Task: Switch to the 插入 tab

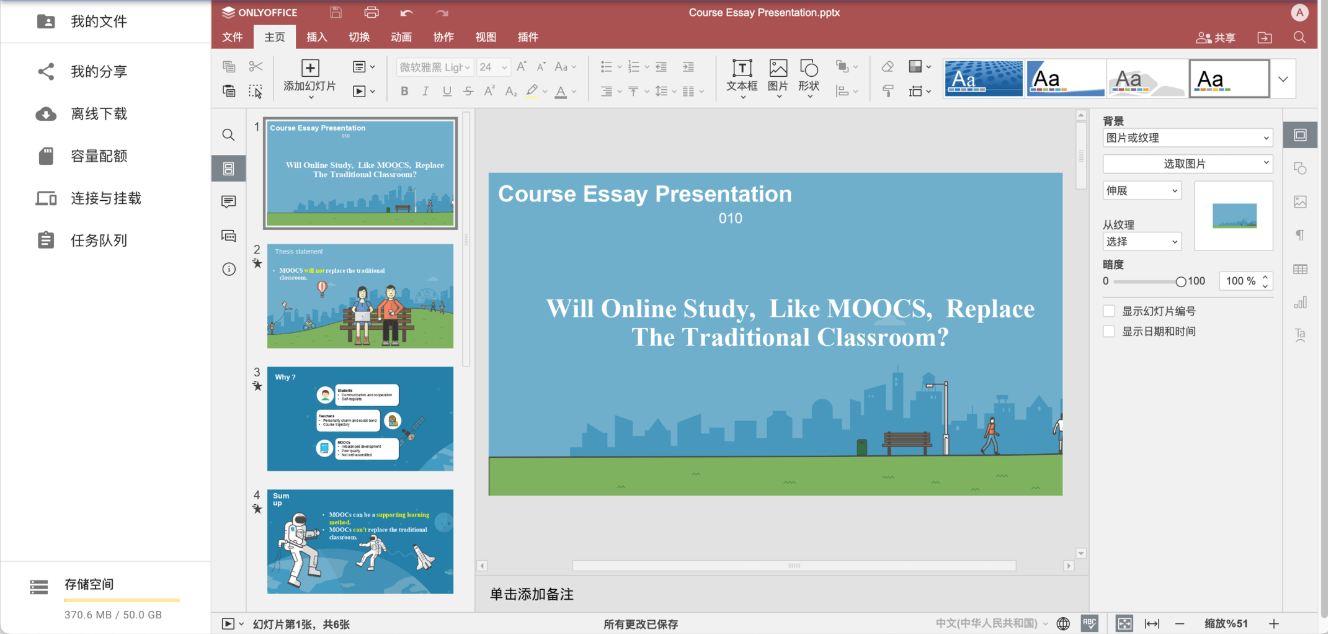Action: 317,37
